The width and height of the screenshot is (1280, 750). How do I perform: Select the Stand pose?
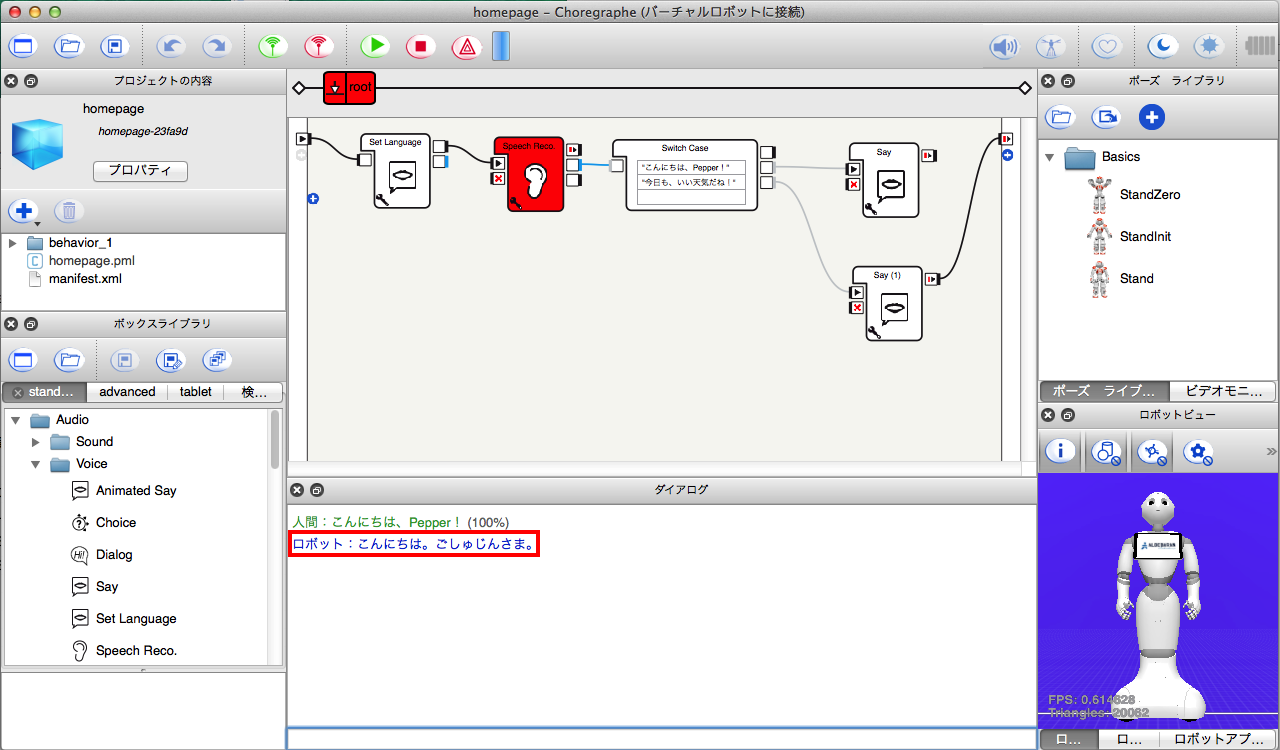tap(1120, 279)
